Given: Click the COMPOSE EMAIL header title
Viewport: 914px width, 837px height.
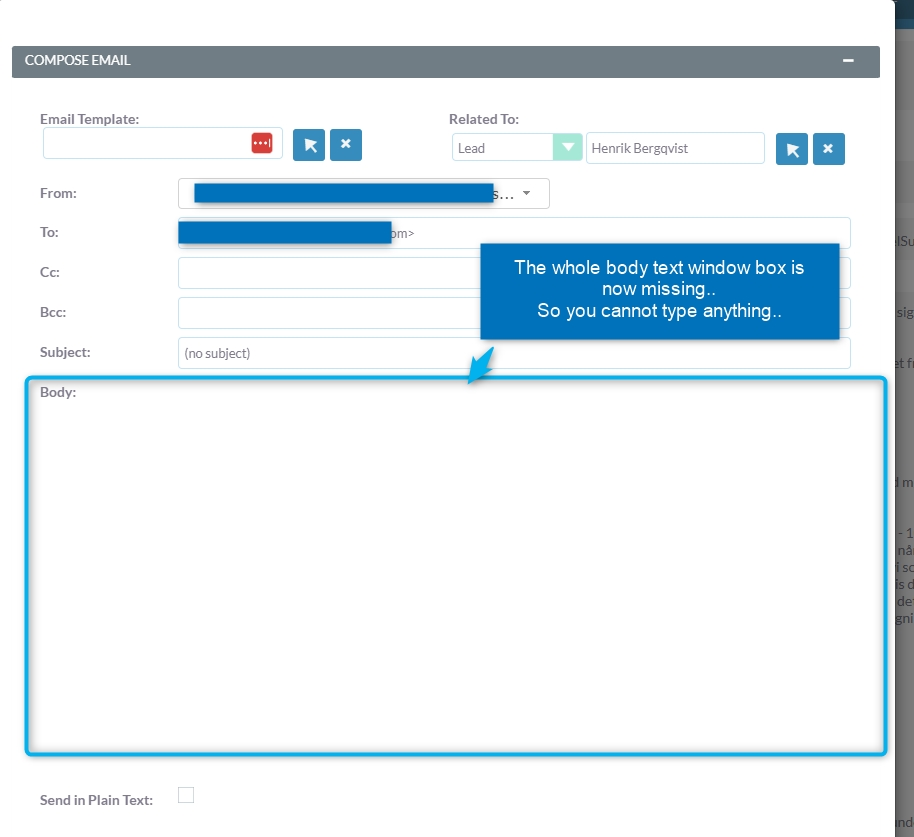Looking at the screenshot, I should point(78,61).
